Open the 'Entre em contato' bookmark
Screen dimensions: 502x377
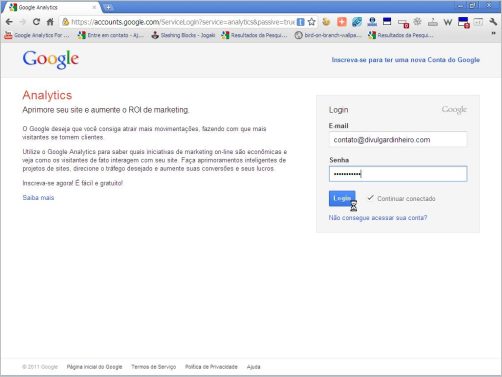point(111,35)
